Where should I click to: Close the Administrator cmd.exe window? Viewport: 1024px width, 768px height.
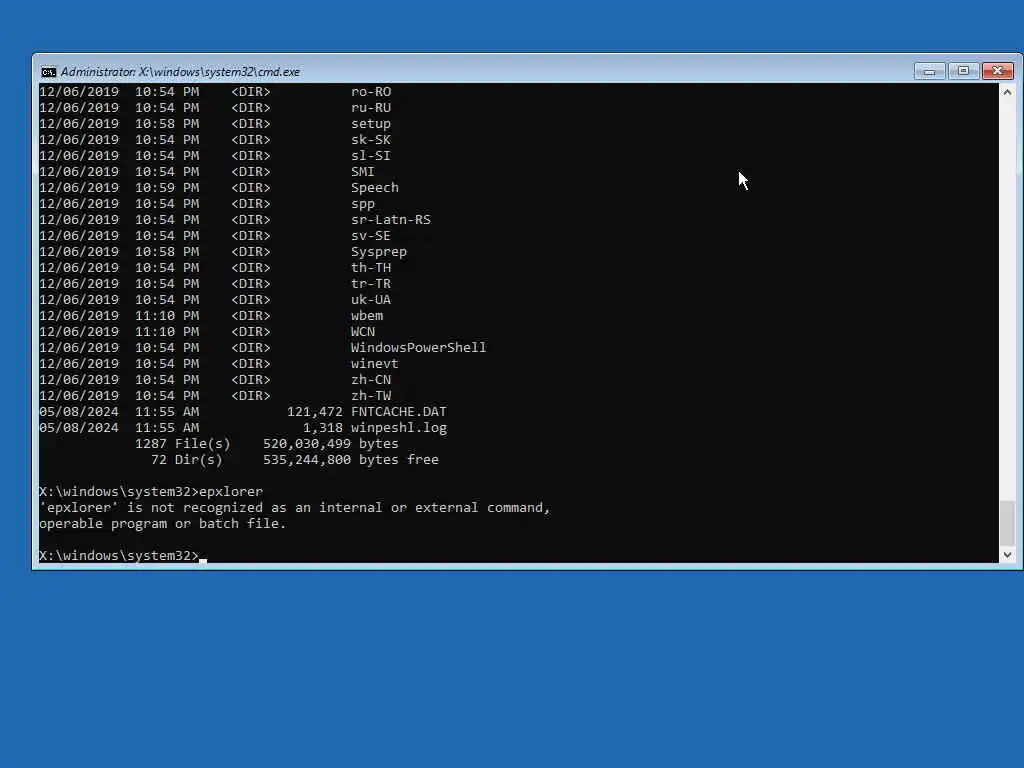(998, 71)
